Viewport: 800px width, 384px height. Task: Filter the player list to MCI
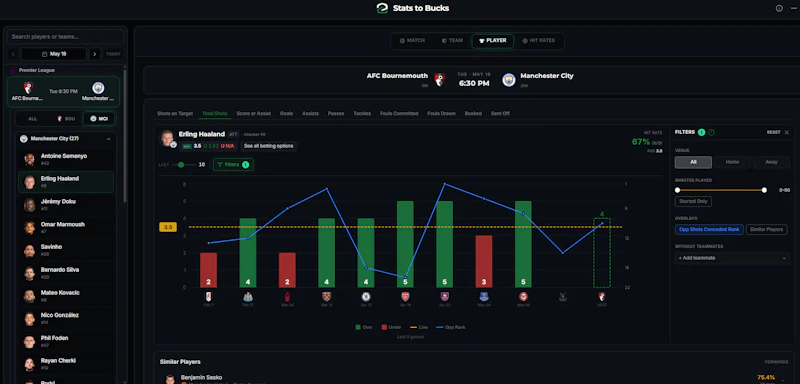98,119
